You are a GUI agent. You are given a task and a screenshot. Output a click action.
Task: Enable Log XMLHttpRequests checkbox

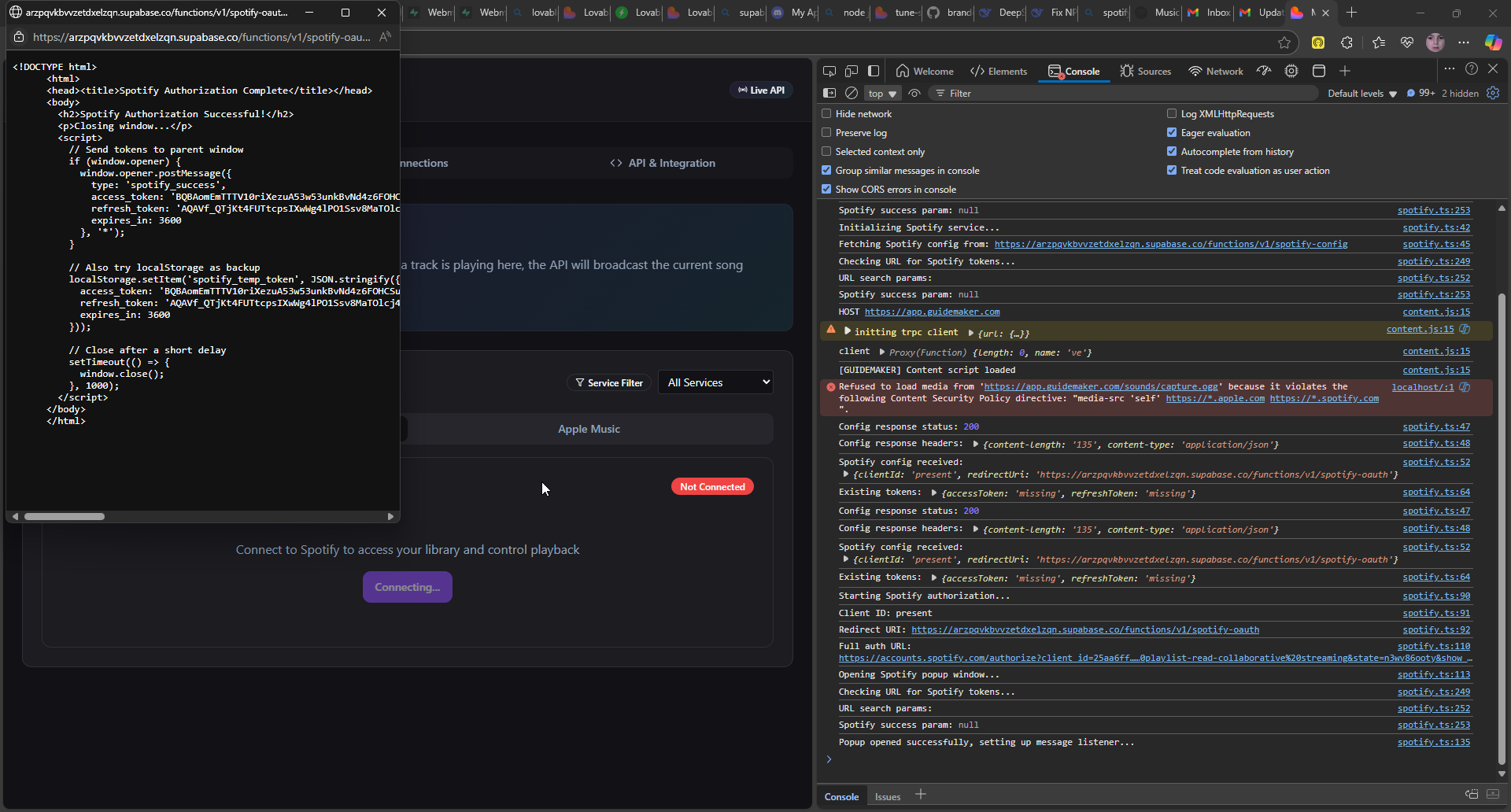click(1172, 113)
